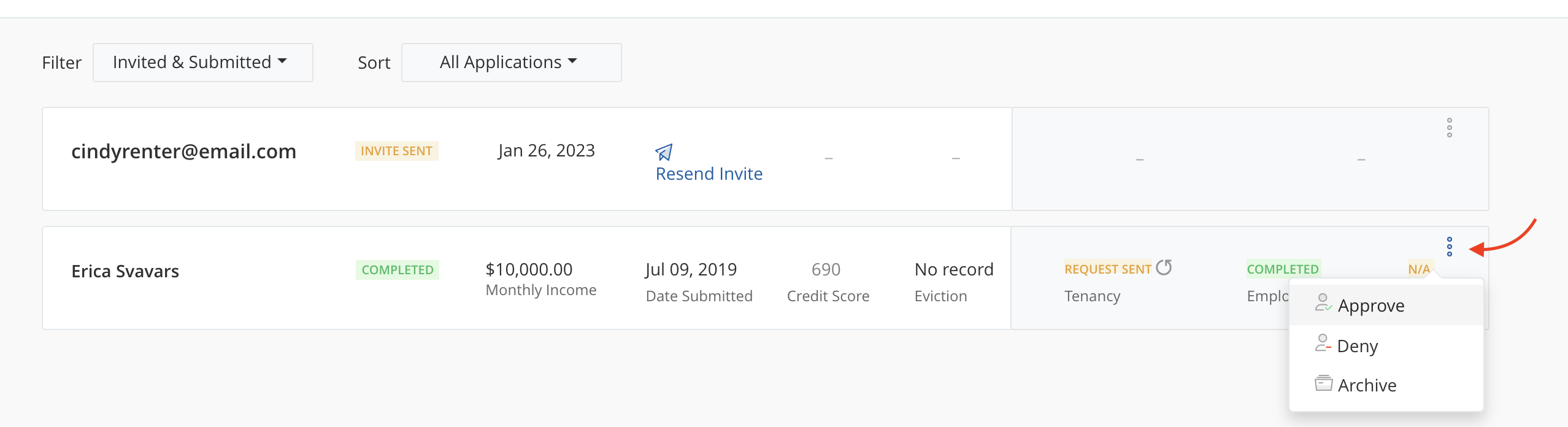Open the cindyrenter@email.com invitation
This screenshot has height=427, width=1568.
click(183, 151)
